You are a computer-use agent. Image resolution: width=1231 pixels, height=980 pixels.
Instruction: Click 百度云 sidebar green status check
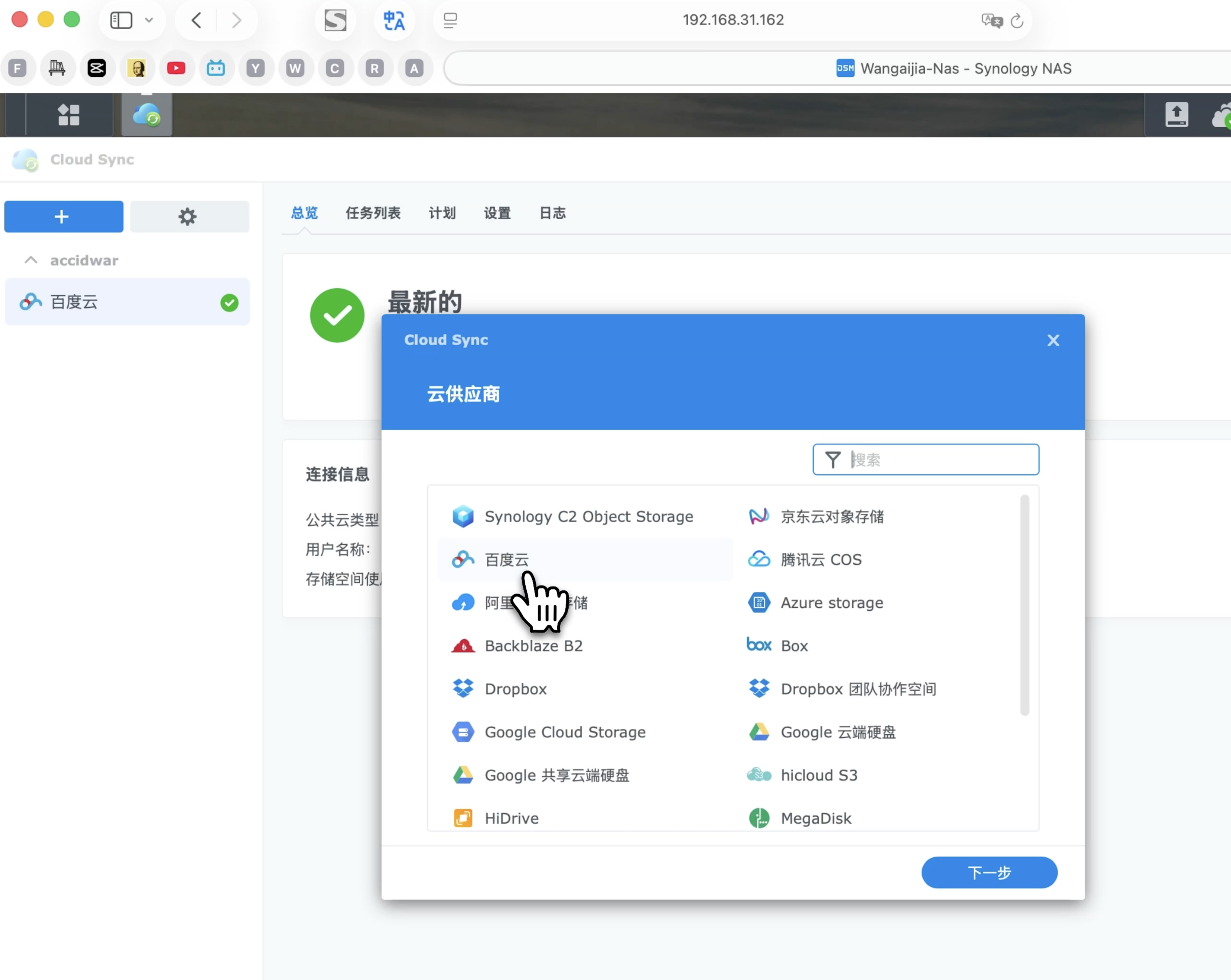pos(229,303)
